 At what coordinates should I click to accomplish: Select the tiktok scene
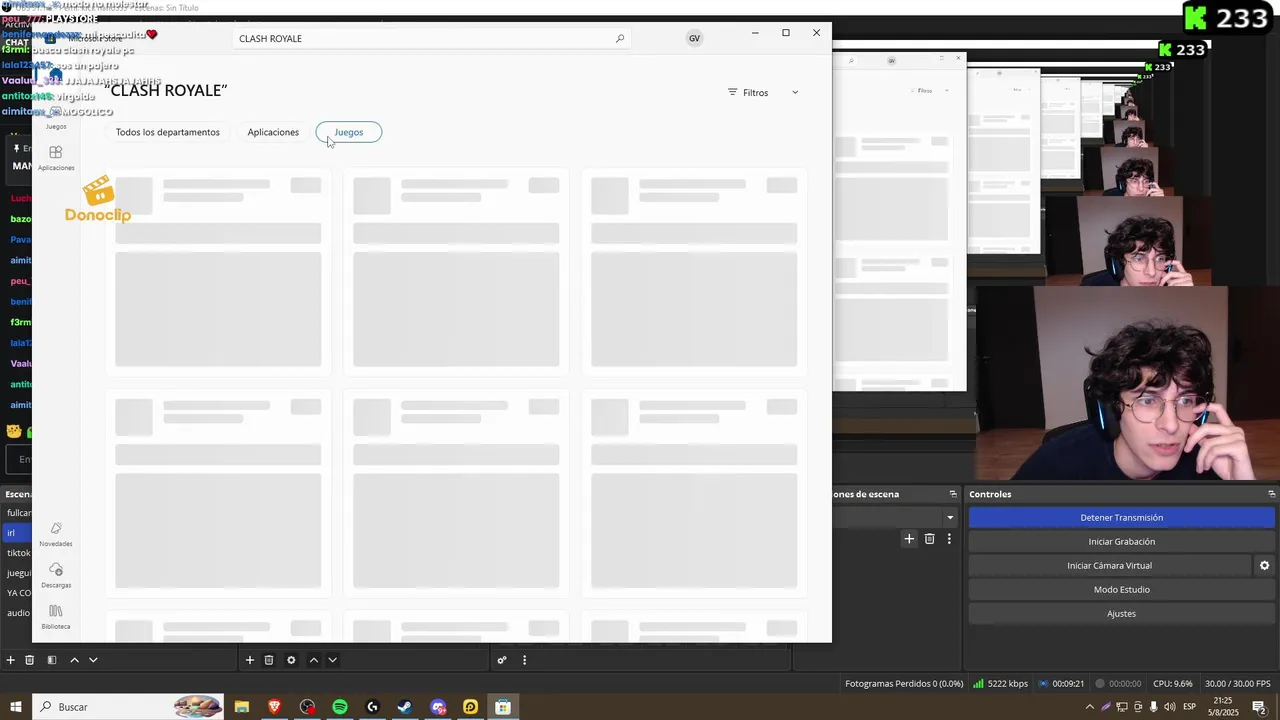[x=17, y=553]
